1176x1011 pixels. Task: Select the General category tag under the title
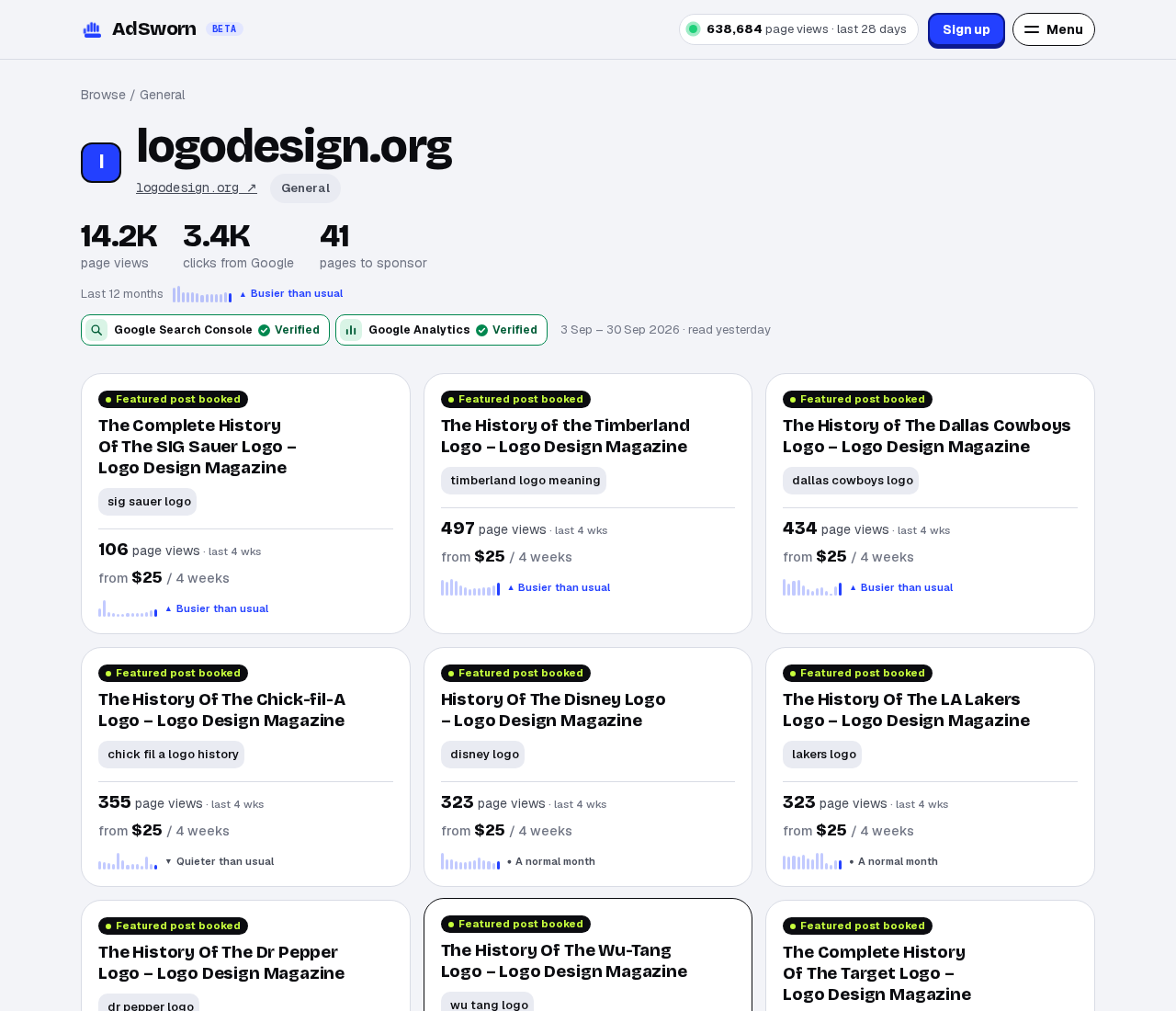[305, 188]
